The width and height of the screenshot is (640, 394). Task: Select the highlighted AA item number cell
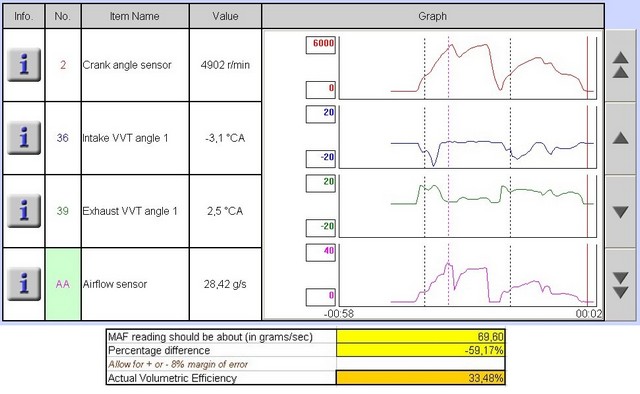tap(63, 284)
